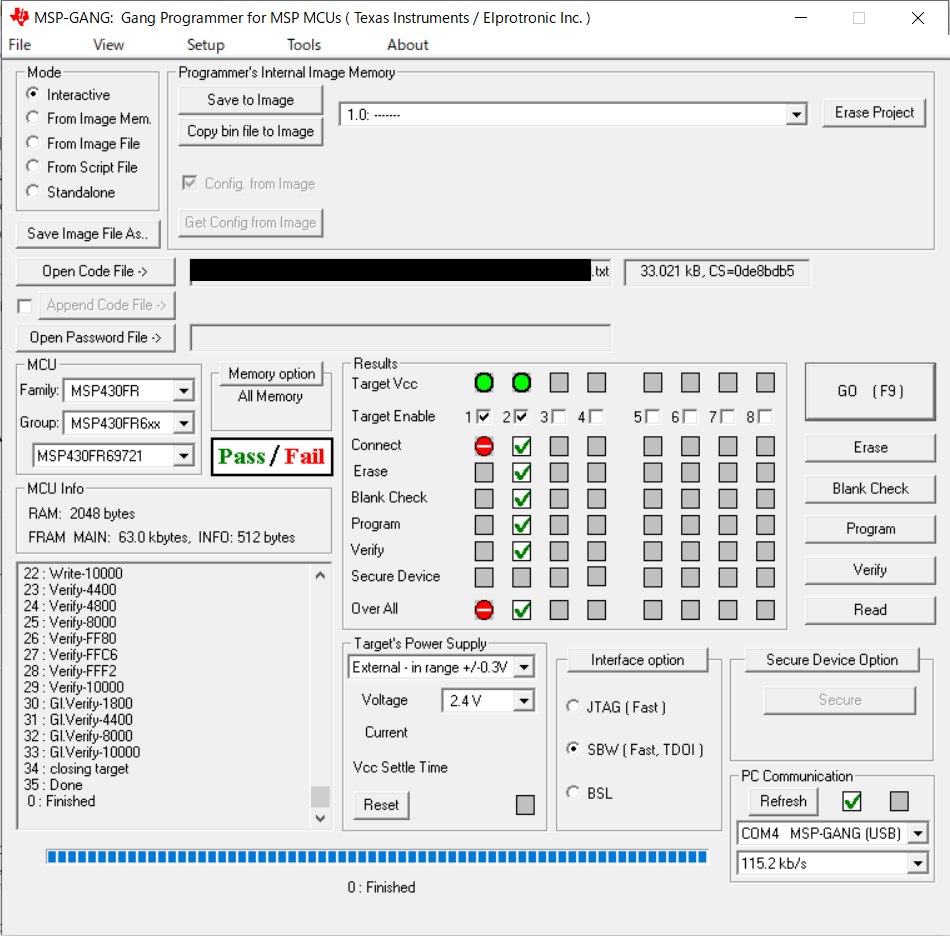
Task: Click the Erase status box for target 1
Action: point(483,473)
